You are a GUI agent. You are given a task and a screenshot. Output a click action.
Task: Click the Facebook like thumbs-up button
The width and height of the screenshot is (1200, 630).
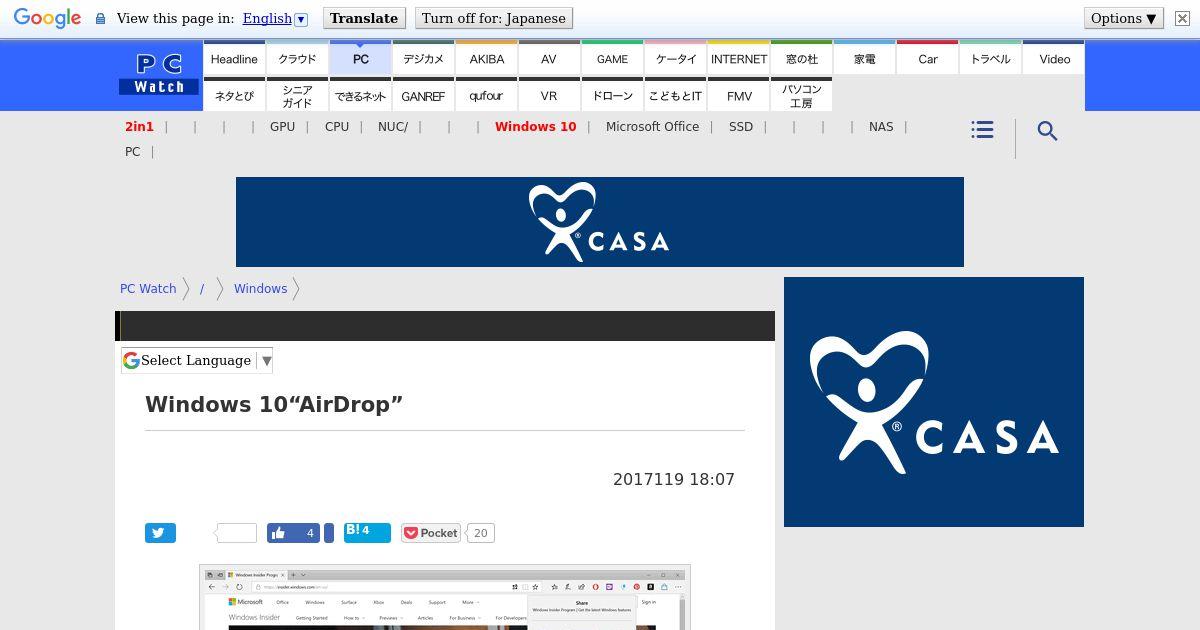click(x=293, y=533)
